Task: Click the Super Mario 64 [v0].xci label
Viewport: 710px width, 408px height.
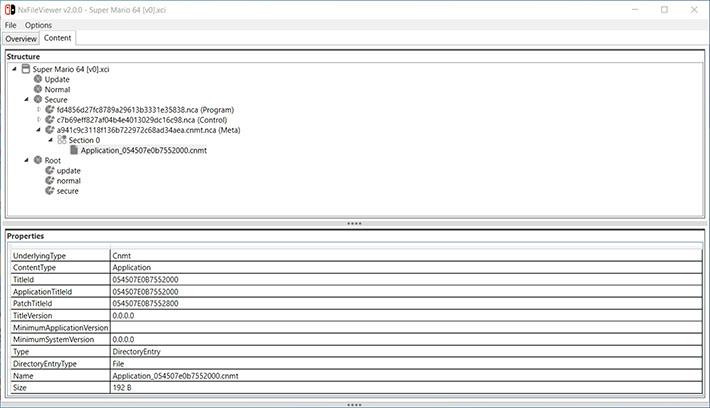Action: [x=71, y=69]
